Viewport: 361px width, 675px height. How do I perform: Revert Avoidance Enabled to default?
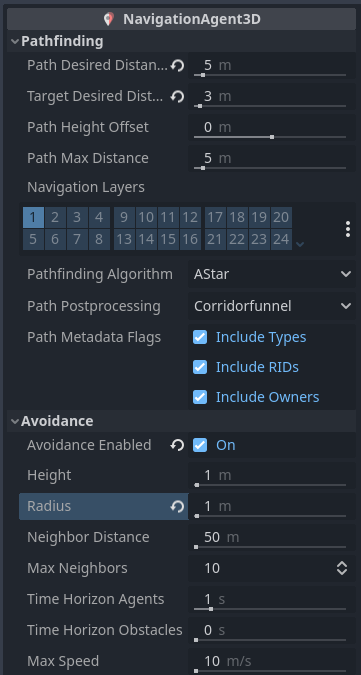pos(177,445)
